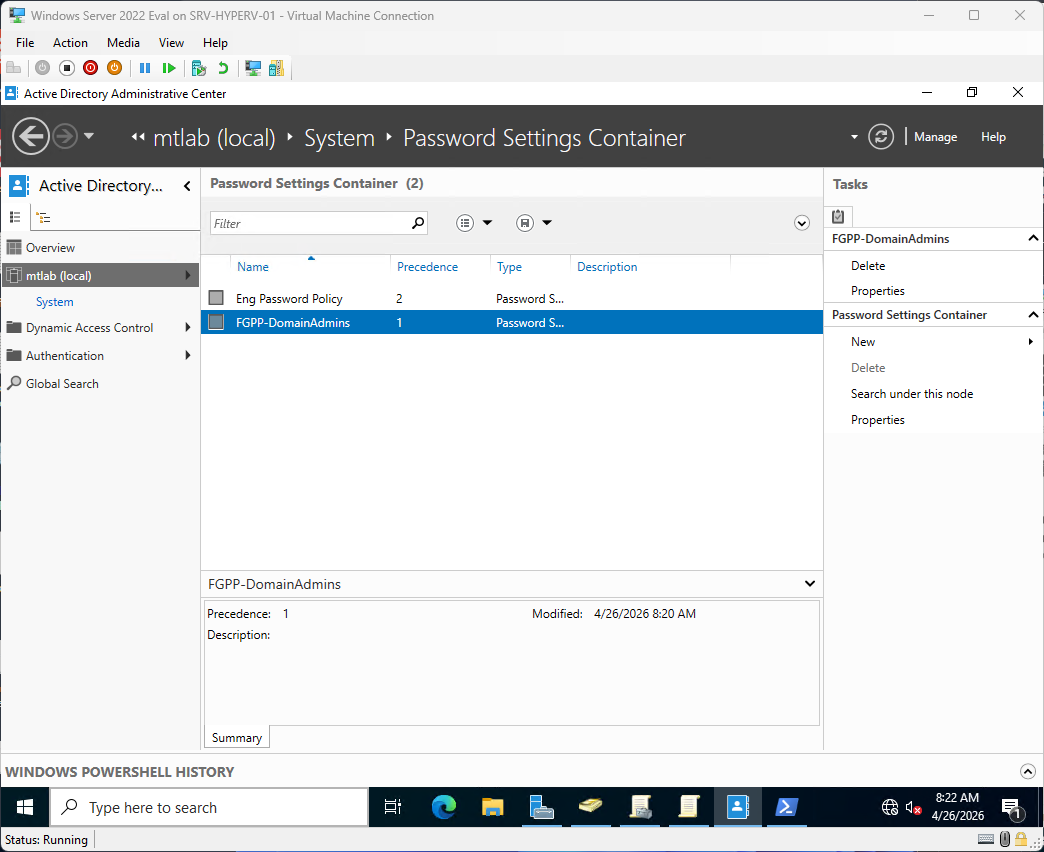This screenshot has height=852, width=1044.
Task: Expand the mtlab (local) node arrow
Action: (x=188, y=275)
